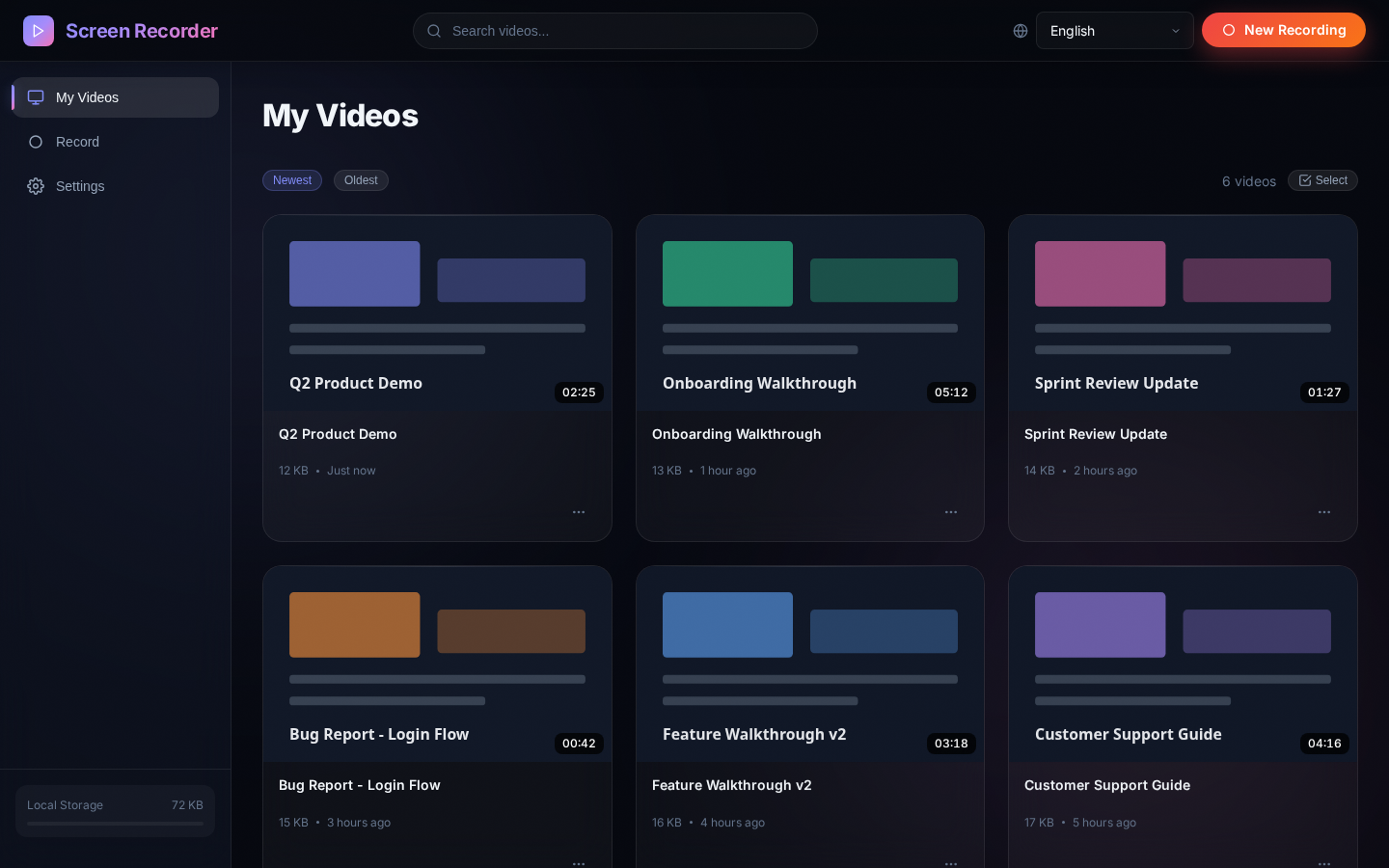Click the search magnifier icon
The width and height of the screenshot is (1389, 868).
tap(434, 31)
